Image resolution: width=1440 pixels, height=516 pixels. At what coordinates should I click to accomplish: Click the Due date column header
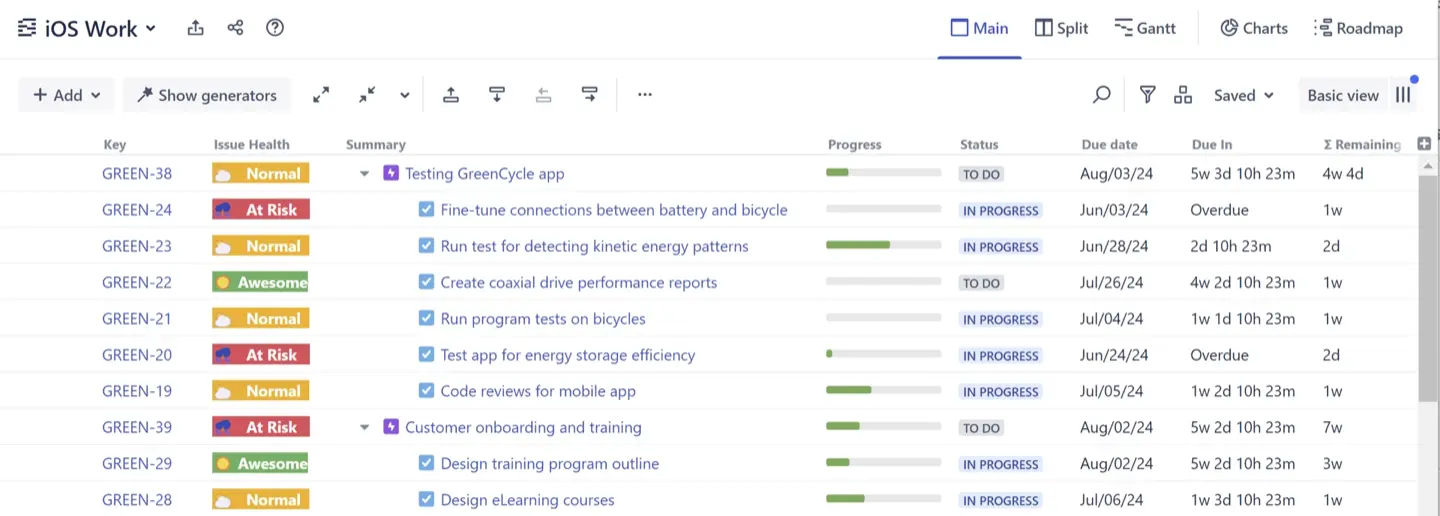point(1110,144)
